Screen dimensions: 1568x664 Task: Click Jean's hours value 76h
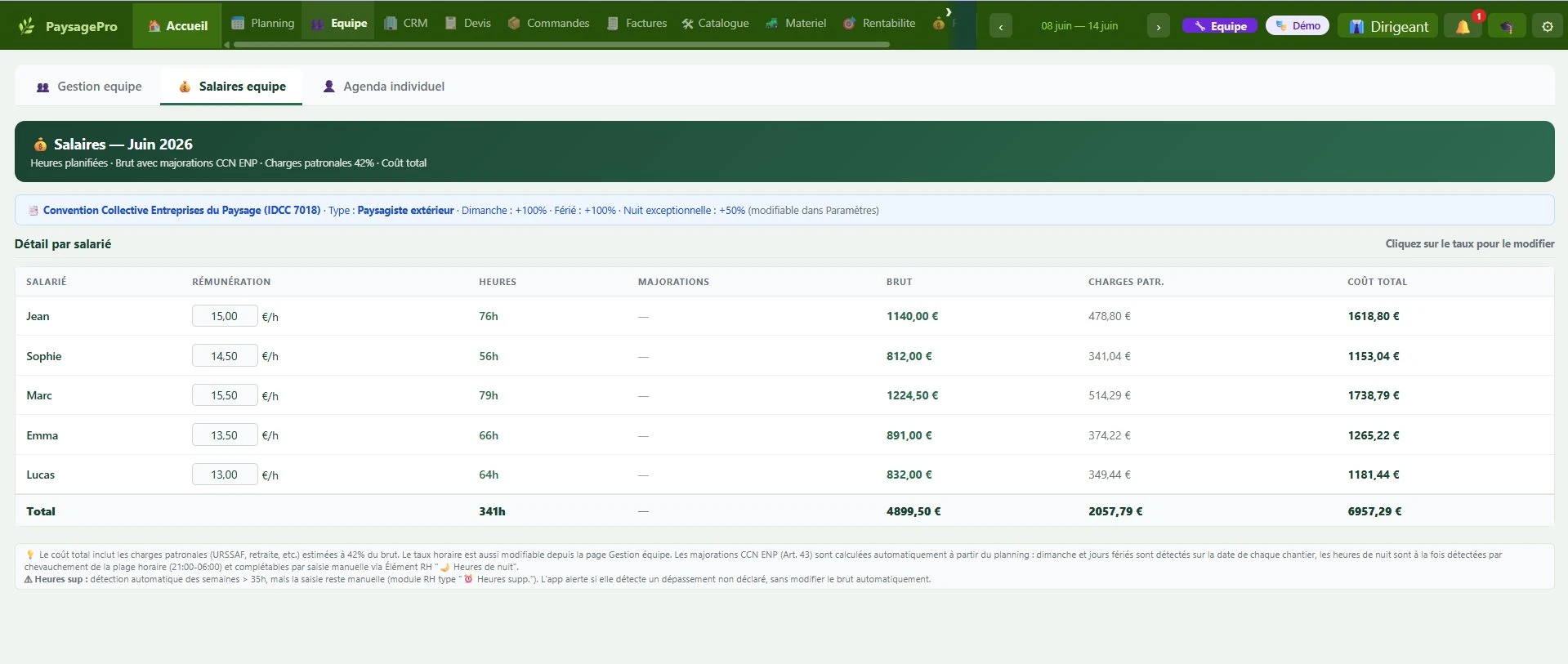[489, 316]
